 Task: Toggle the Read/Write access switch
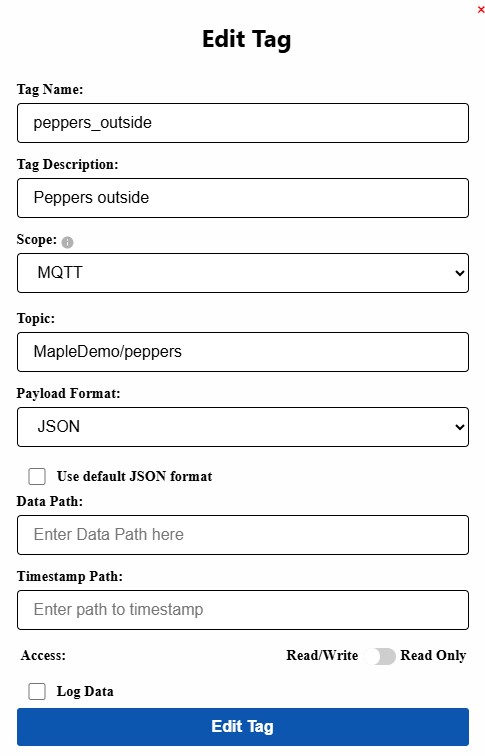coord(380,656)
